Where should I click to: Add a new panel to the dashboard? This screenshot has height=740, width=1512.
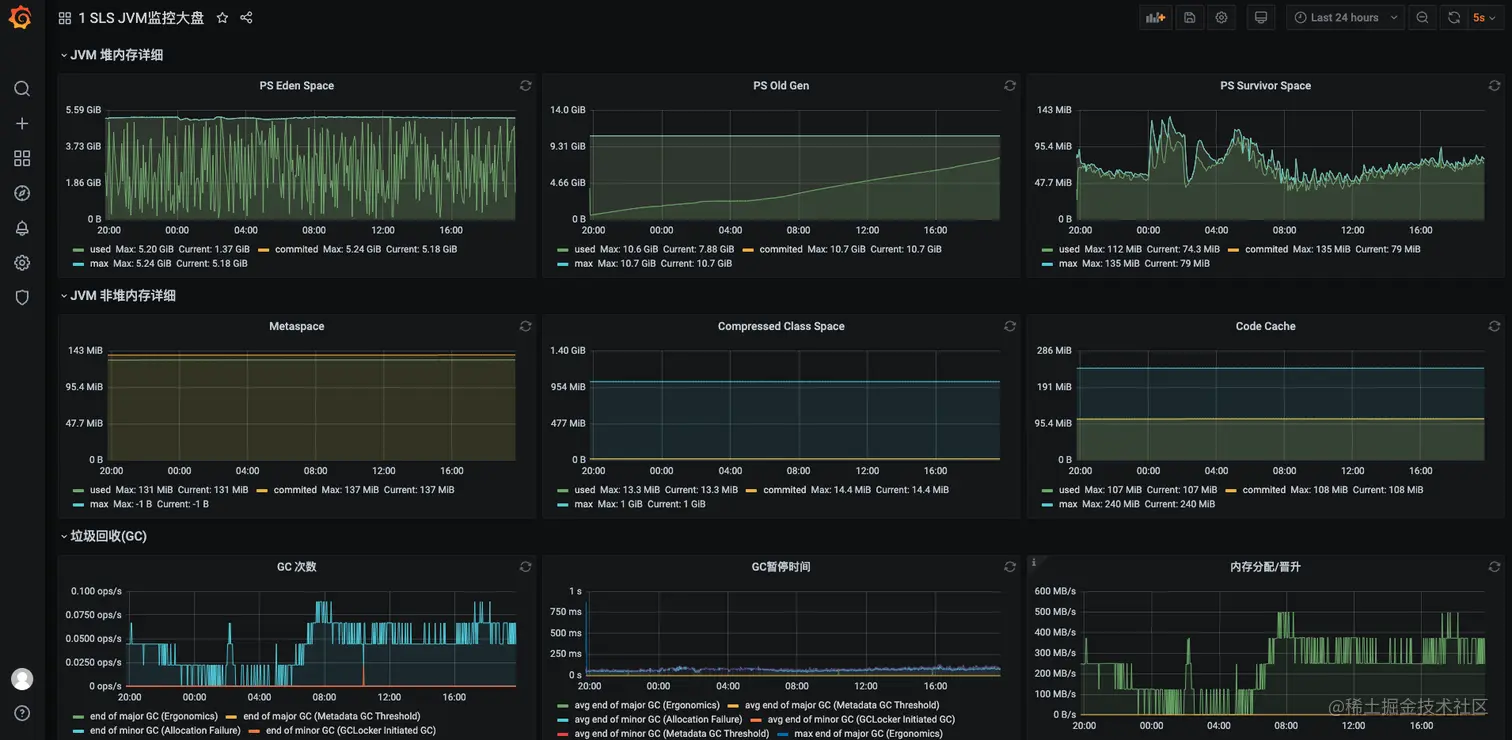(x=1156, y=18)
